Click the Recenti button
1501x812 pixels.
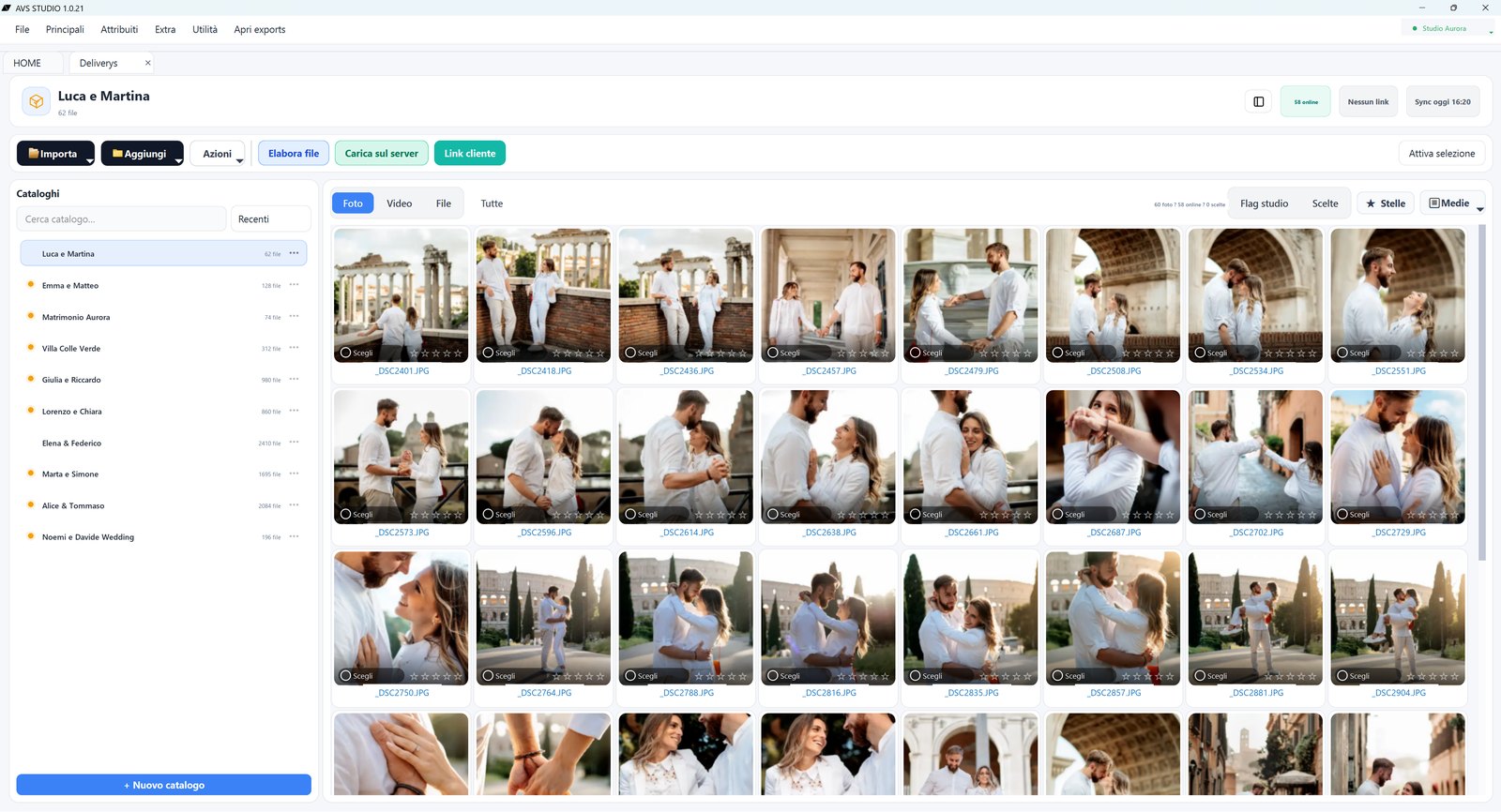coord(270,218)
